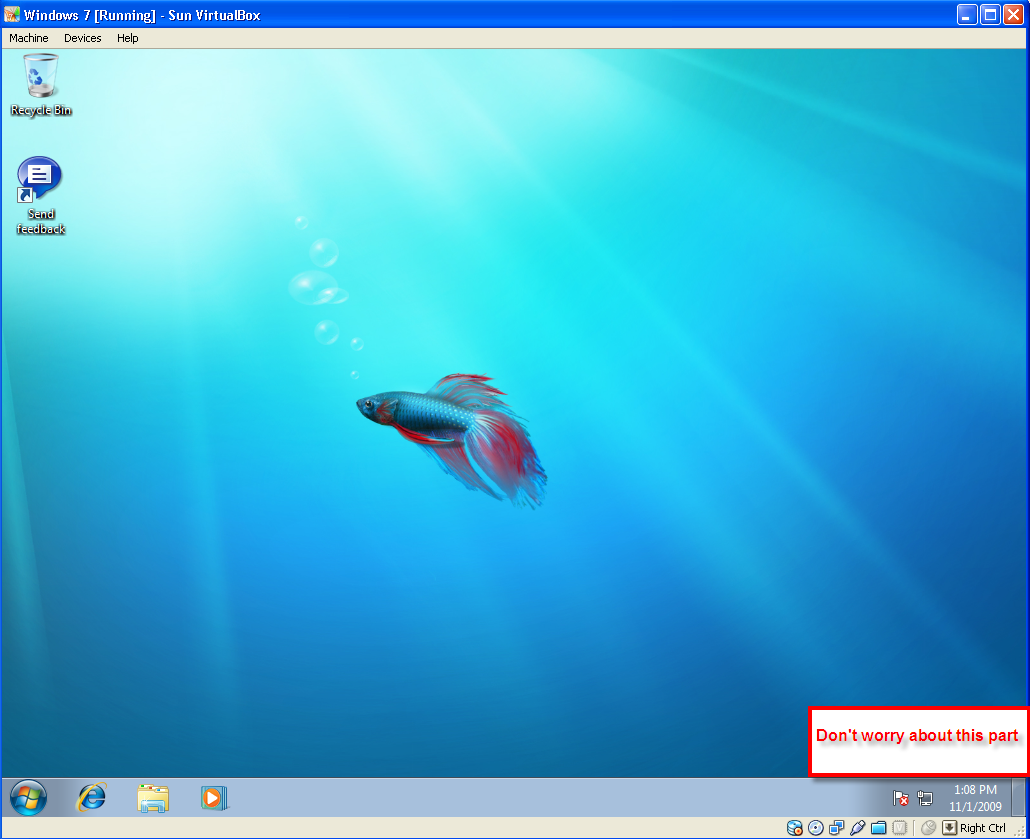
Task: Open Windows Explorer folder taskbar icon
Action: pos(153,798)
